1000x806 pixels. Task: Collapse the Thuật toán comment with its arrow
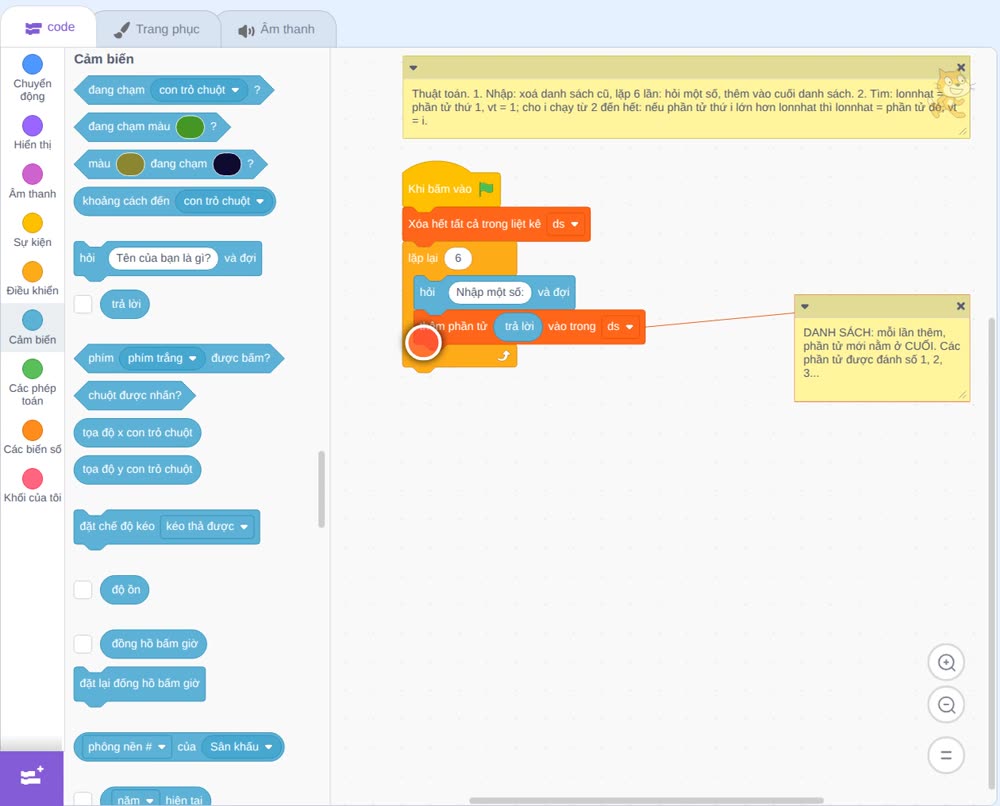tap(413, 68)
